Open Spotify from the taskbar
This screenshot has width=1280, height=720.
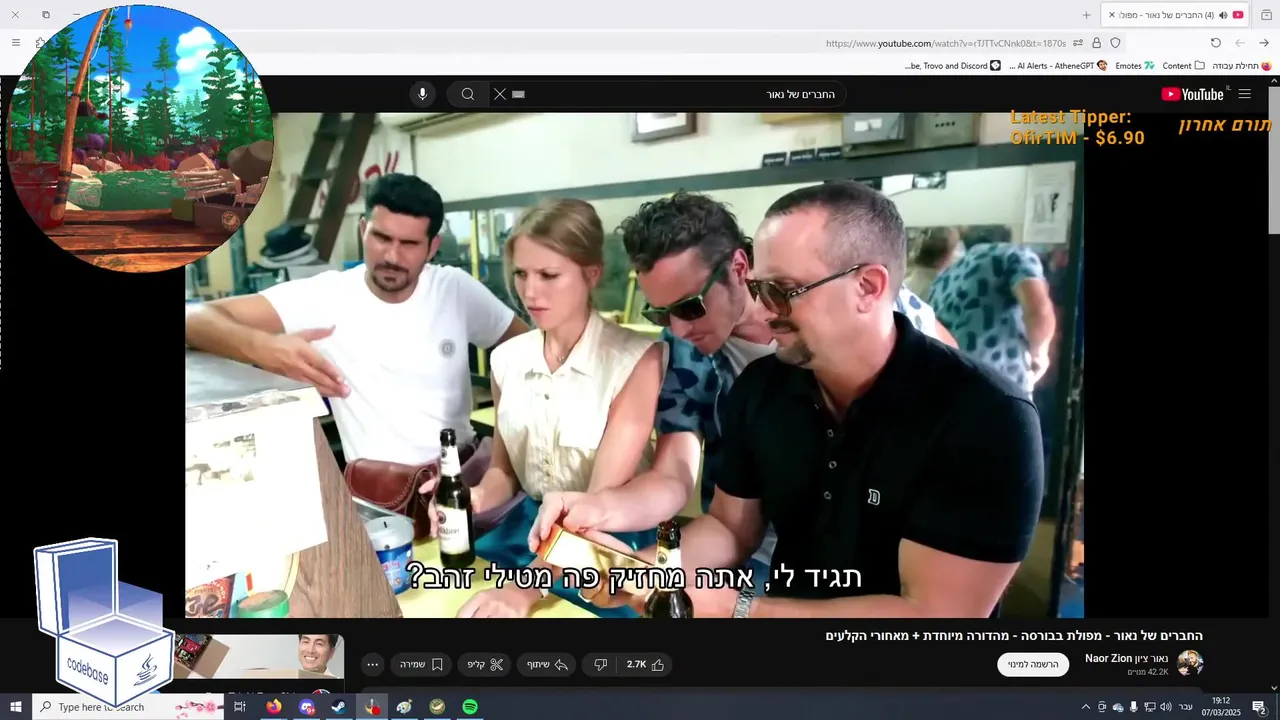tap(470, 707)
